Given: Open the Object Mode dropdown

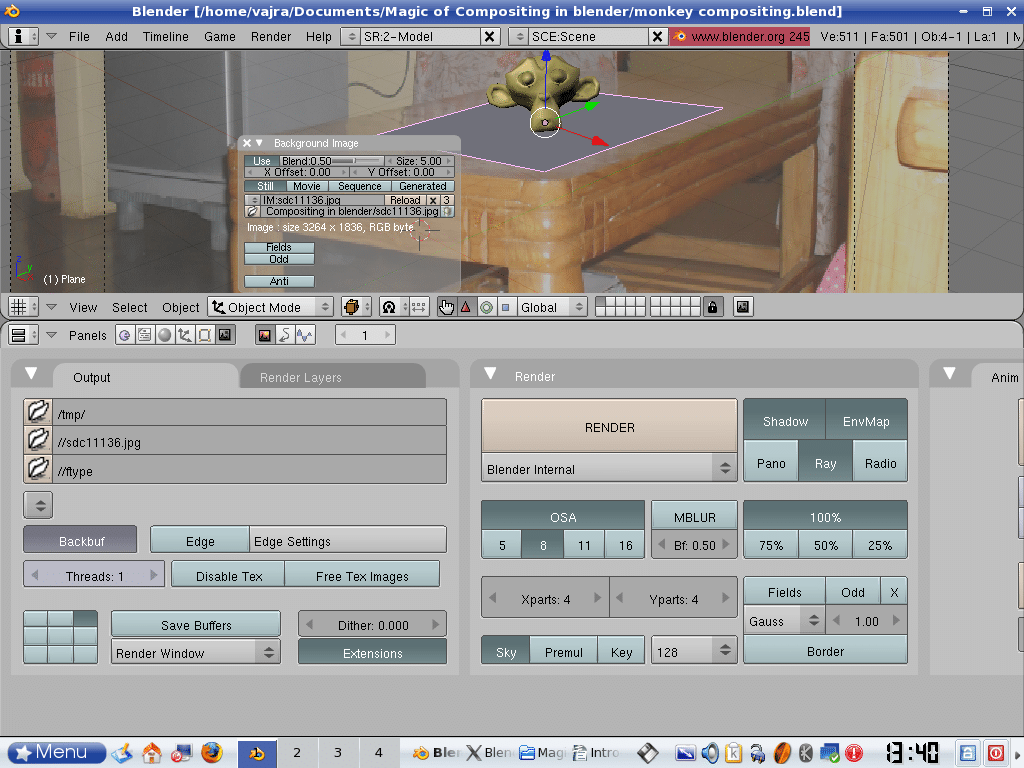Looking at the screenshot, I should pos(270,307).
